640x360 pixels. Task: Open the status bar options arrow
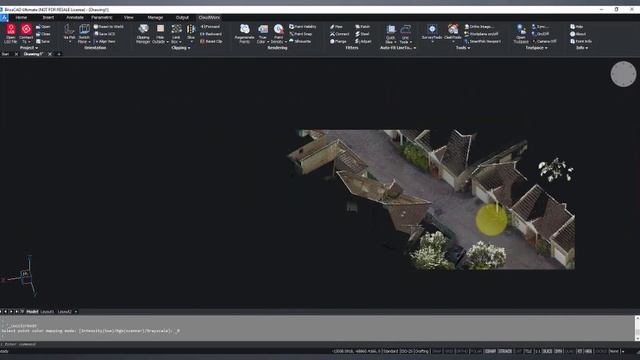click(623, 351)
